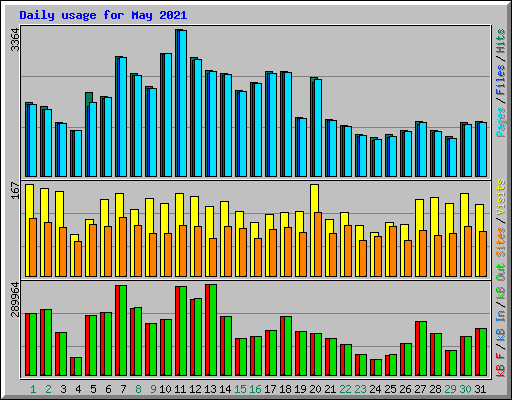Click the 'Hits' legend label

coord(501,41)
